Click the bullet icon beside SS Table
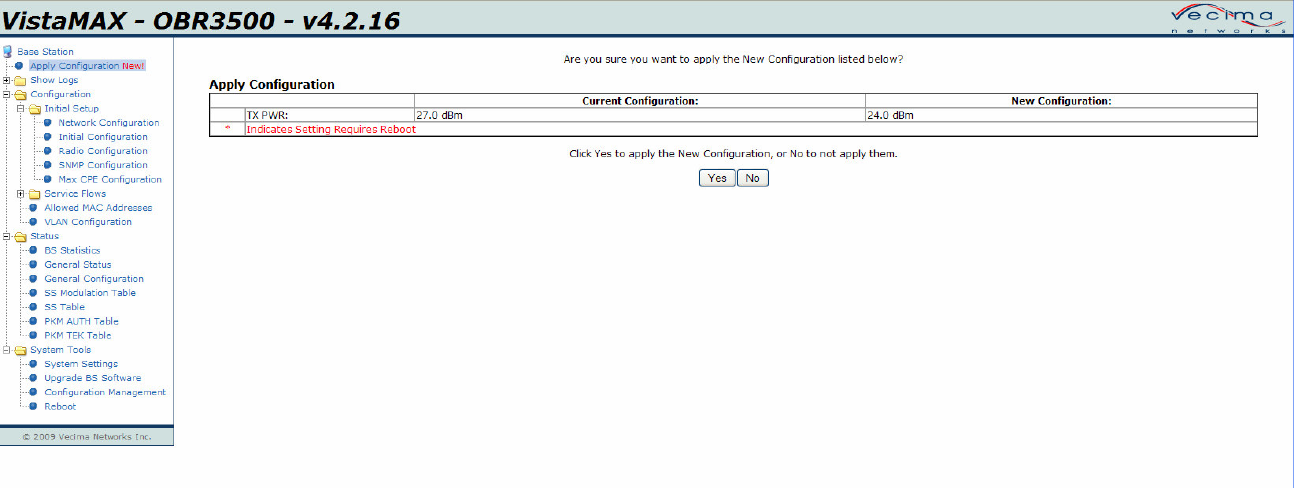Screen dimensions: 1294x488 34,307
